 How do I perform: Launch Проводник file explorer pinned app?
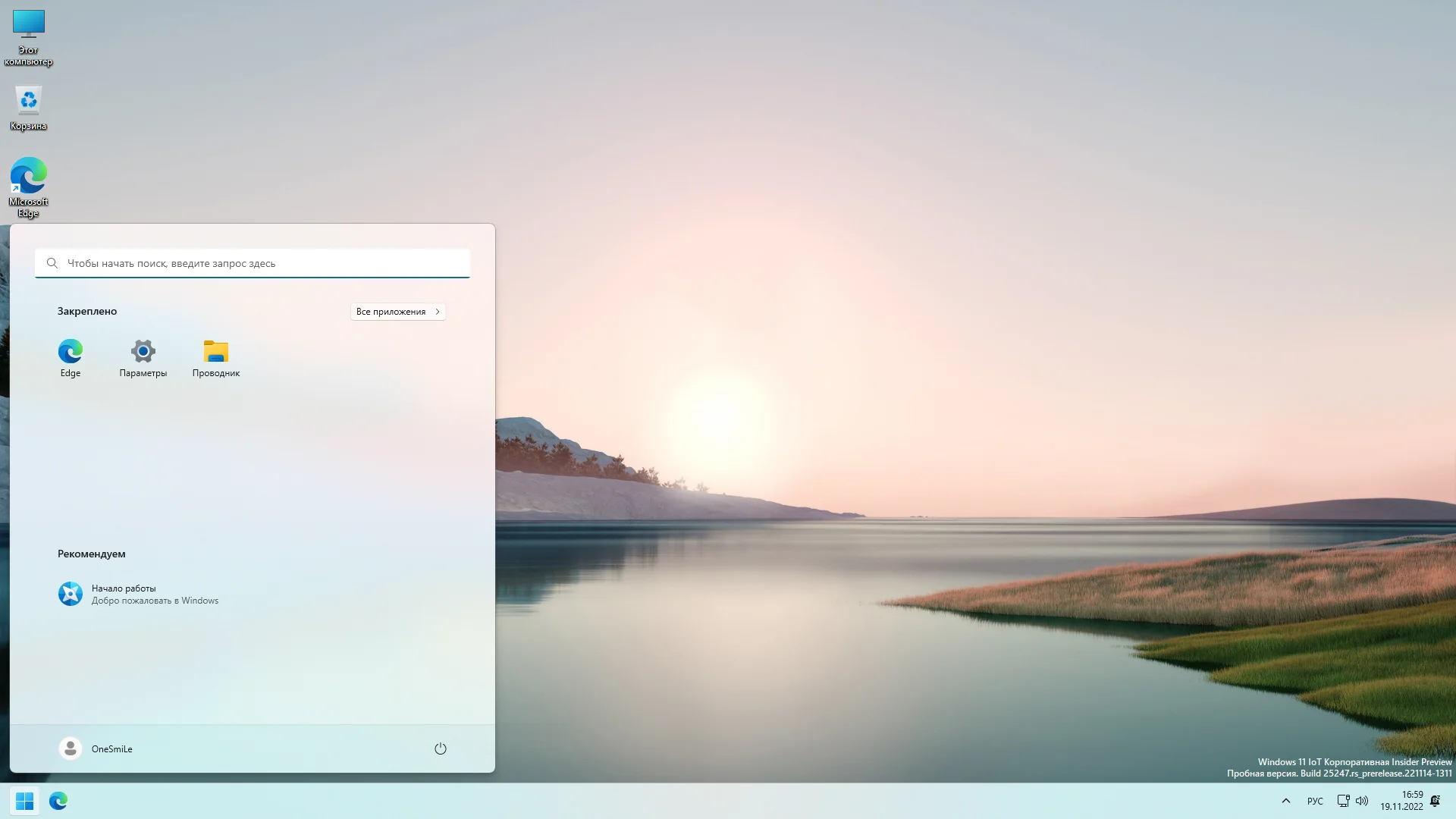(x=216, y=352)
